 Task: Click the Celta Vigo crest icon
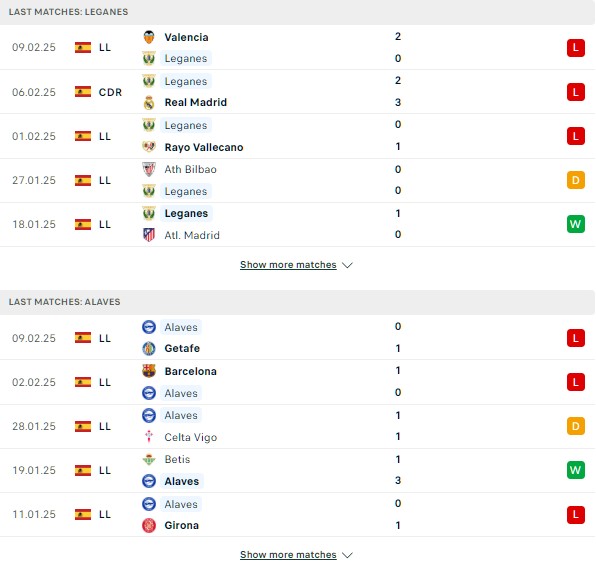pos(149,437)
